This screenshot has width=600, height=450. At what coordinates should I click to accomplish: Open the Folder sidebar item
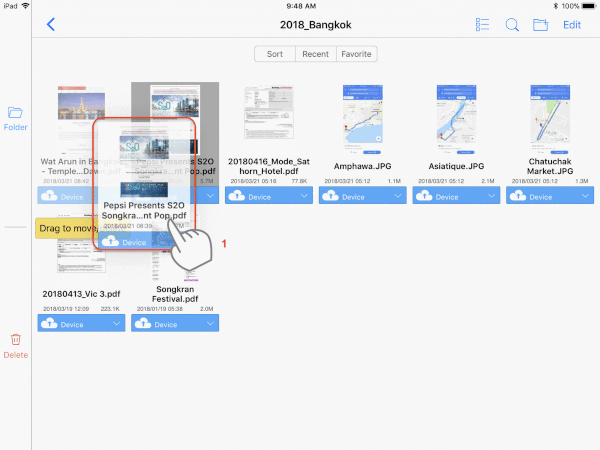click(x=15, y=118)
